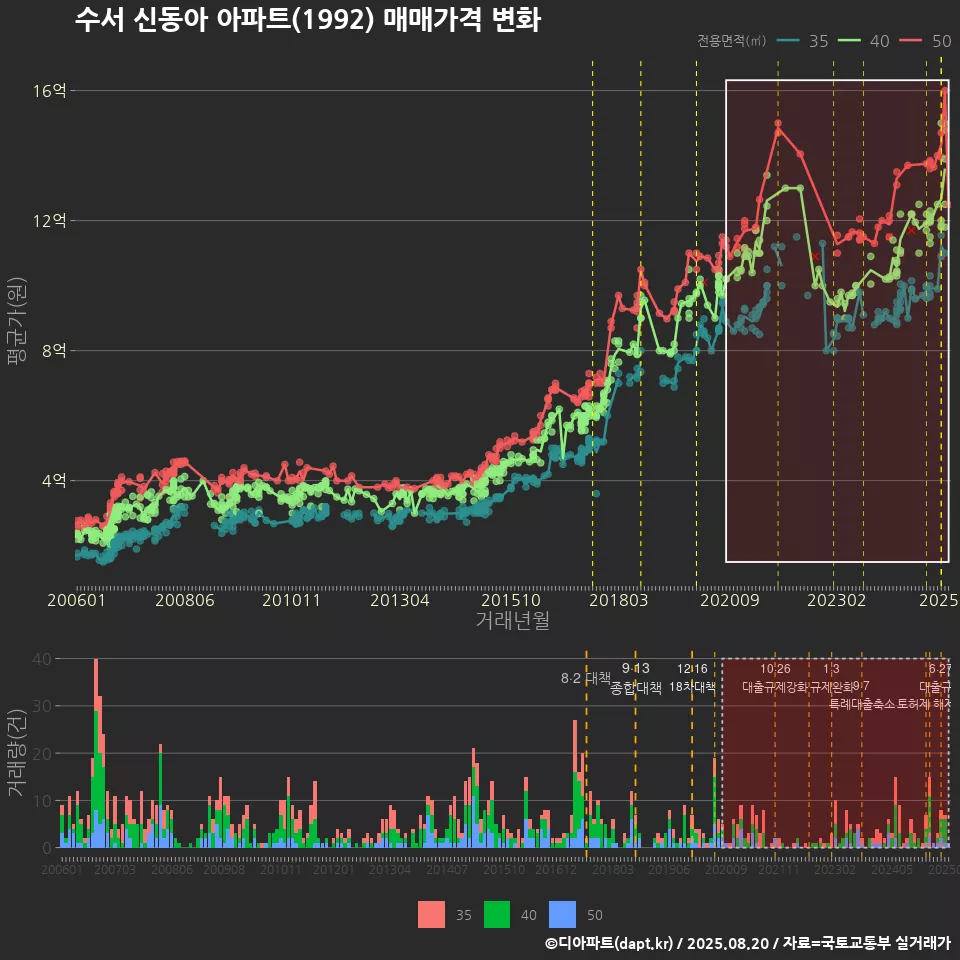Screen dimensions: 960x960
Task: Click the 9·13 종합대책 policy annotation
Action: 636,678
